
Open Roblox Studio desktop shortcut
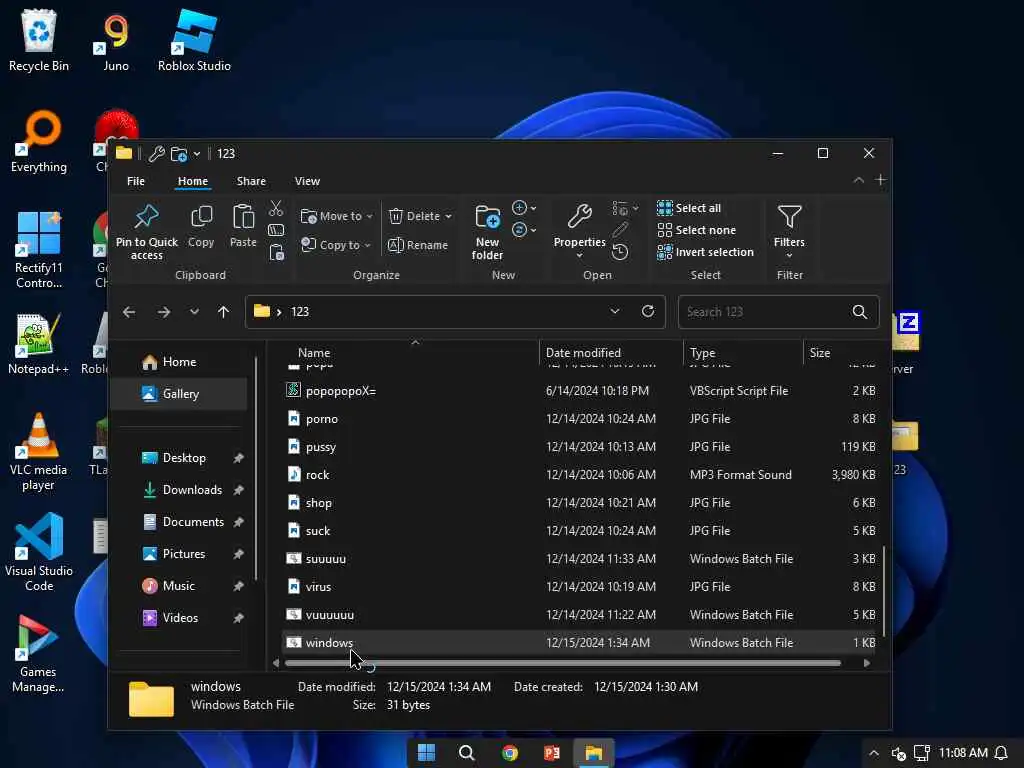194,40
